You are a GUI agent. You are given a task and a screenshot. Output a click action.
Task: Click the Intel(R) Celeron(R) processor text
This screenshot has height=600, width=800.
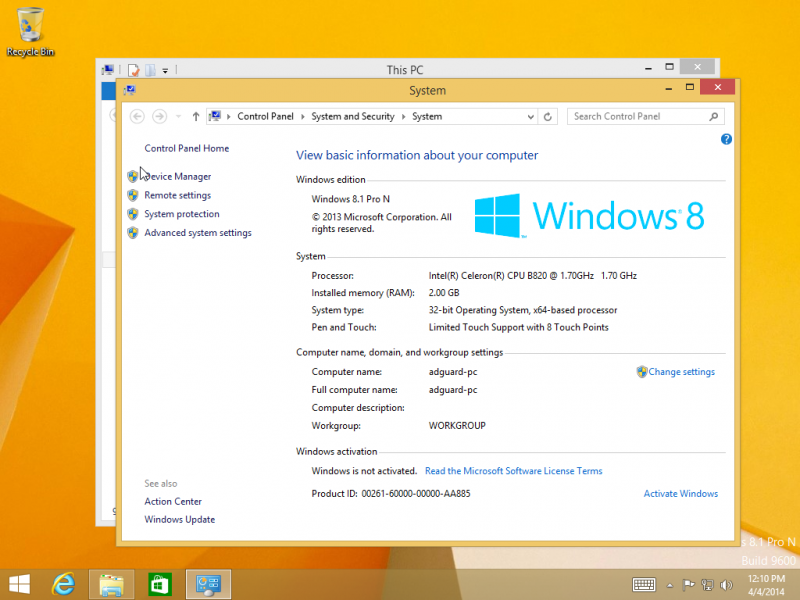pyautogui.click(x=533, y=276)
